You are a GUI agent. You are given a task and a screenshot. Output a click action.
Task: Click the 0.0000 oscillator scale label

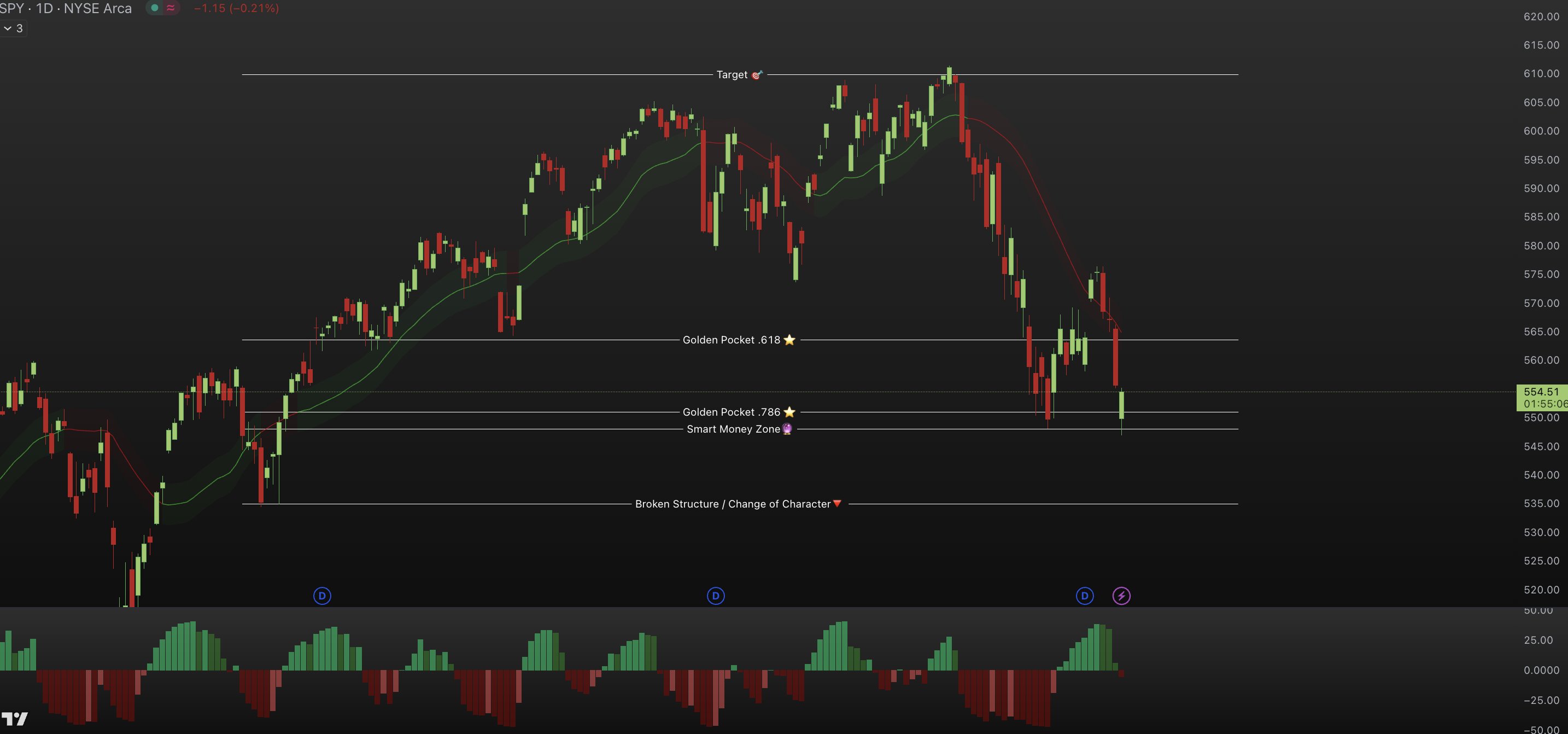click(x=1541, y=670)
